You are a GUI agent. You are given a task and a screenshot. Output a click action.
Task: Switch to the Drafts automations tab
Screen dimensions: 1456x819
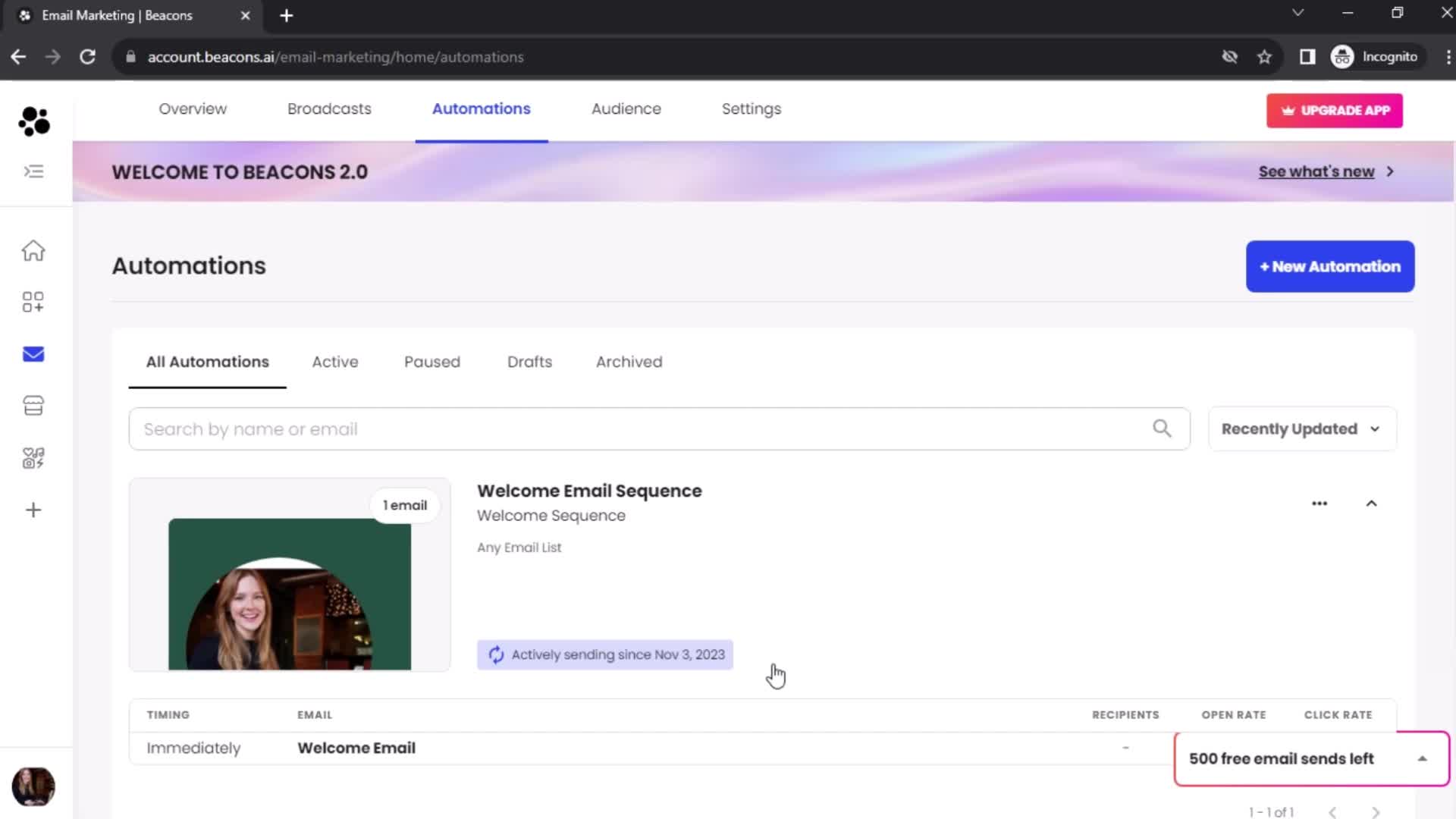coord(530,361)
